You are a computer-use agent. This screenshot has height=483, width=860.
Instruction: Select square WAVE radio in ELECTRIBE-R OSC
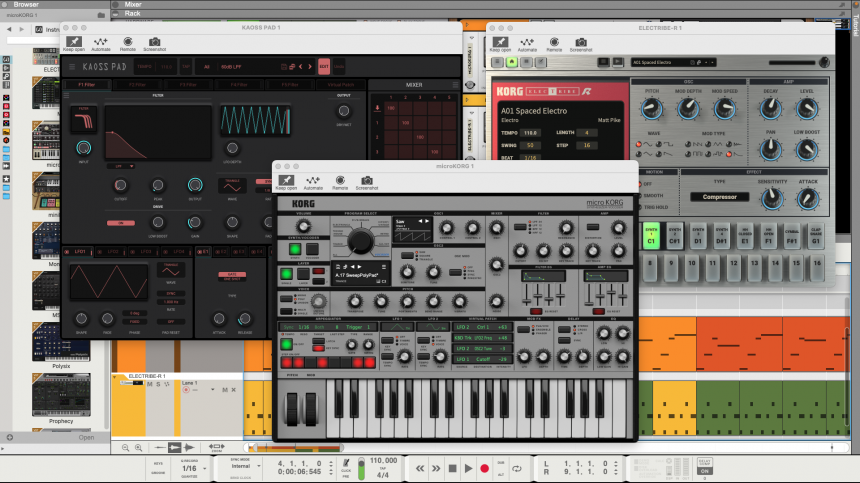point(659,145)
